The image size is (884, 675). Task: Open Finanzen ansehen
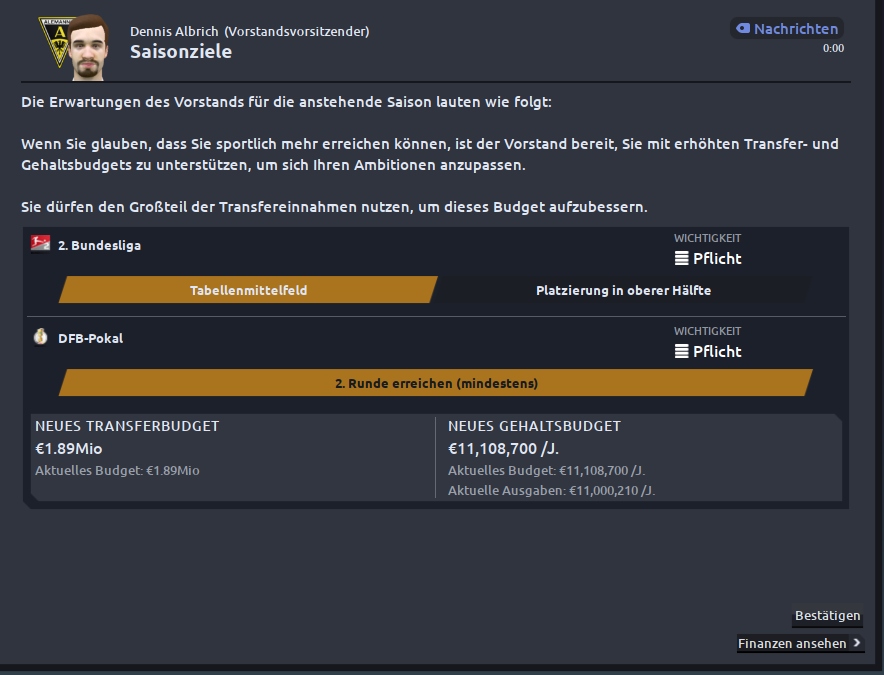tap(792, 643)
